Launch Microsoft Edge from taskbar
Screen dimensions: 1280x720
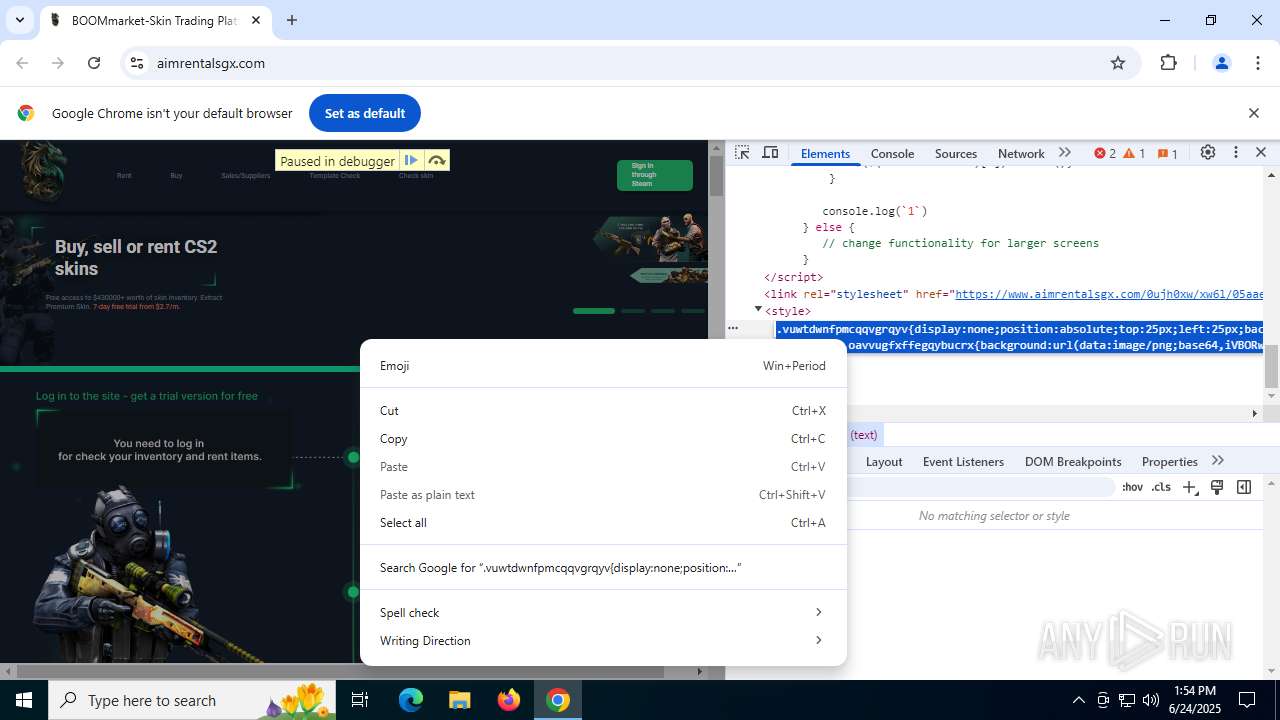click(x=411, y=700)
